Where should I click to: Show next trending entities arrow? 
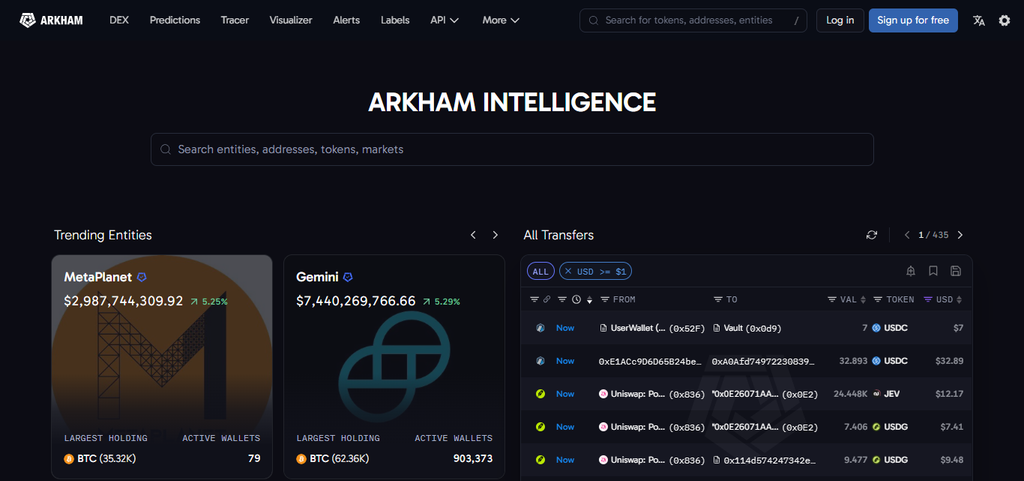point(495,235)
